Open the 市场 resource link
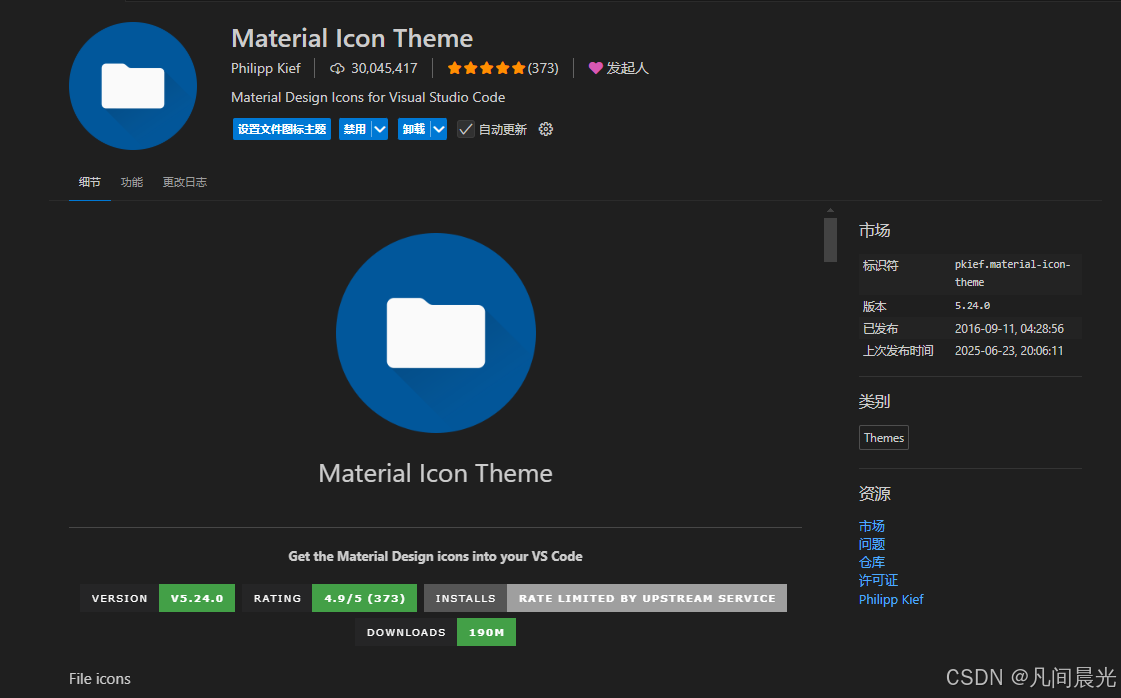The image size is (1121, 698). pos(871,526)
